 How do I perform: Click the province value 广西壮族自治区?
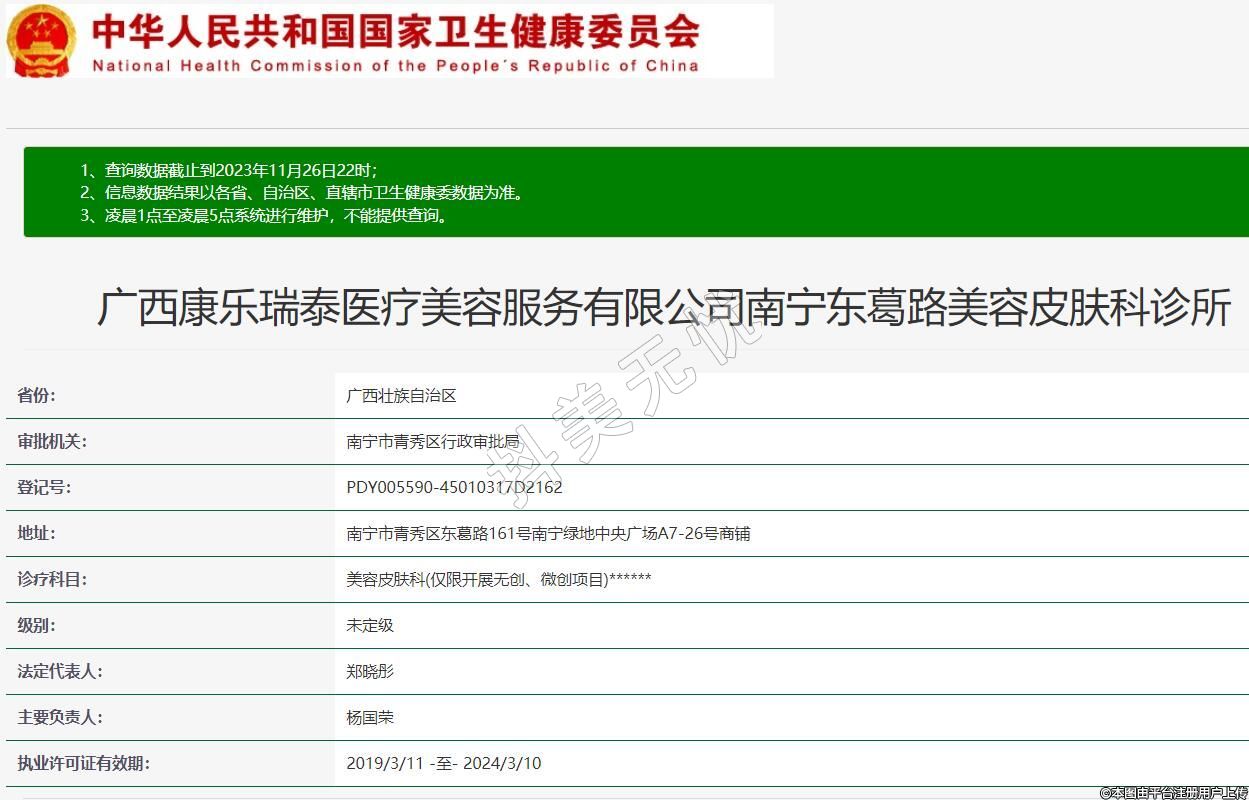click(401, 396)
